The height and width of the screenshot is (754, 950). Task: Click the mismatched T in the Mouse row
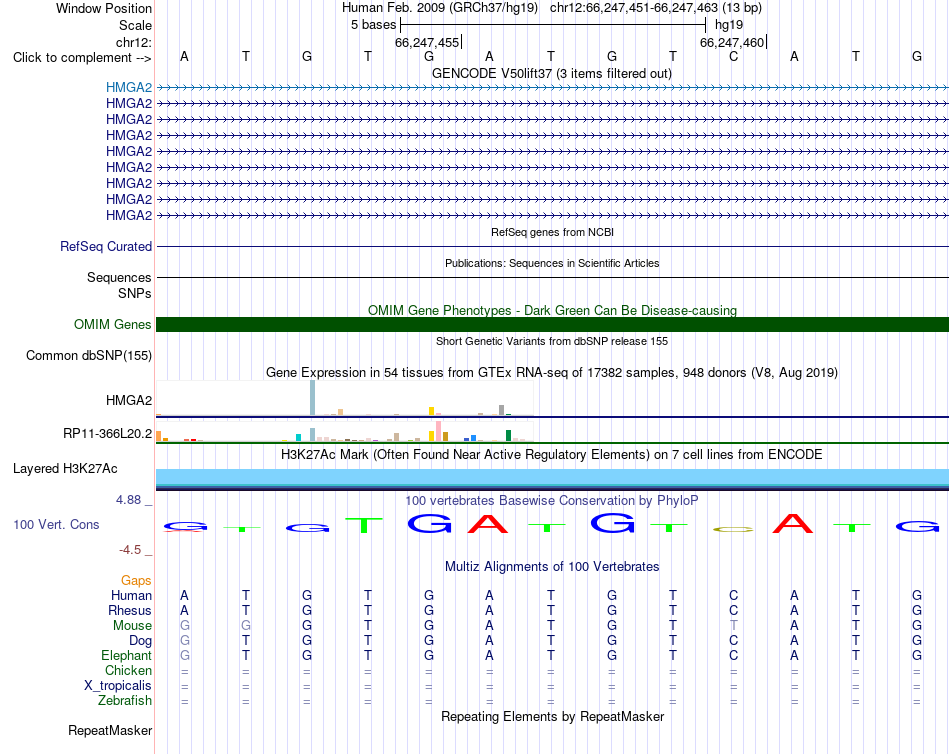[733, 626]
